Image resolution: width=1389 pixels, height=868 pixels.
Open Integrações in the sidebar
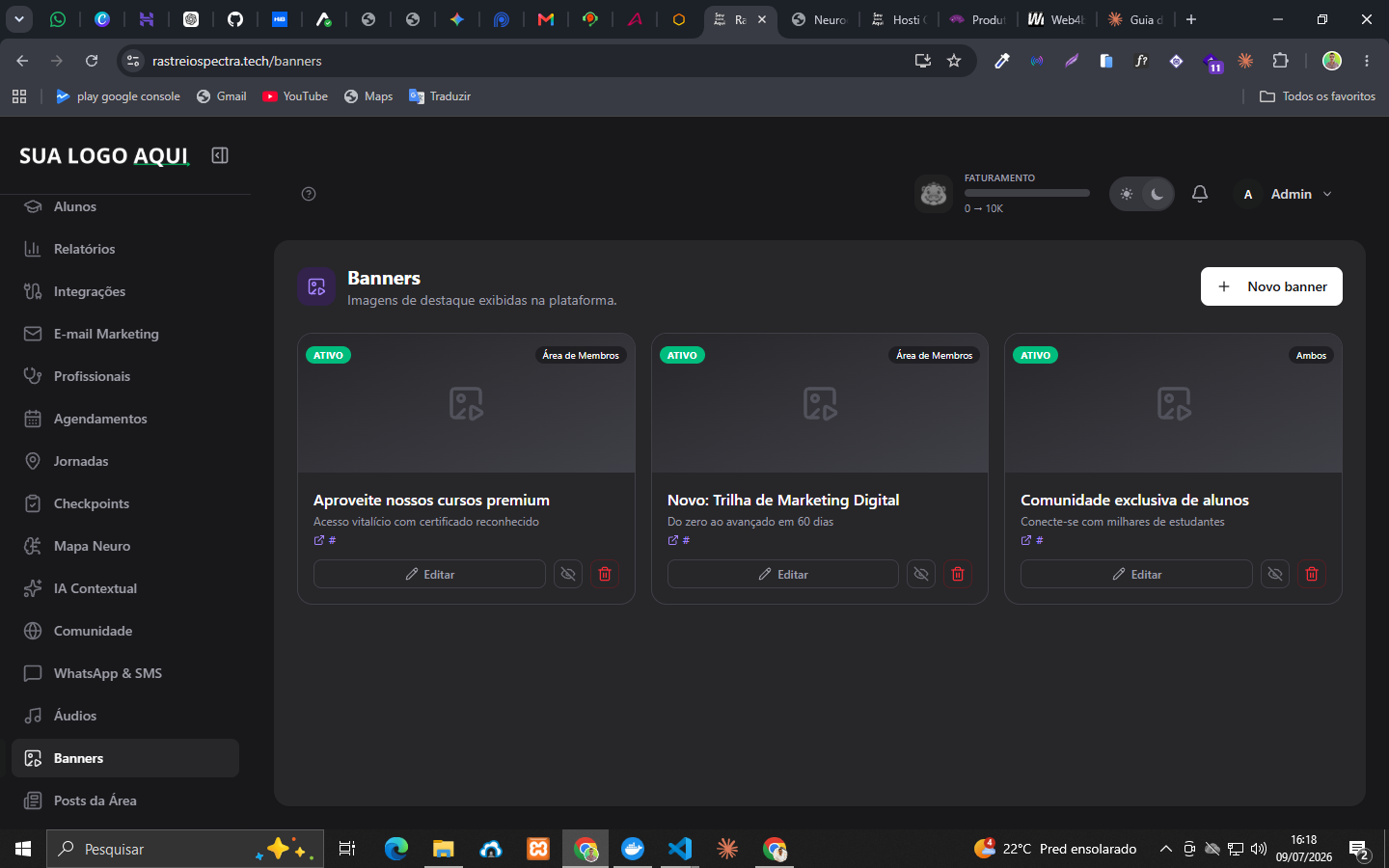(x=125, y=291)
